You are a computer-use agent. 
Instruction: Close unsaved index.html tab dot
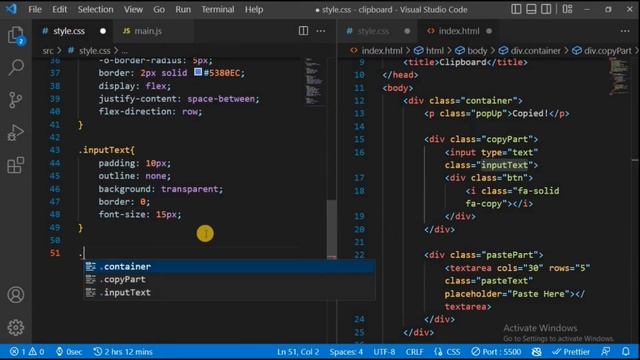click(489, 31)
